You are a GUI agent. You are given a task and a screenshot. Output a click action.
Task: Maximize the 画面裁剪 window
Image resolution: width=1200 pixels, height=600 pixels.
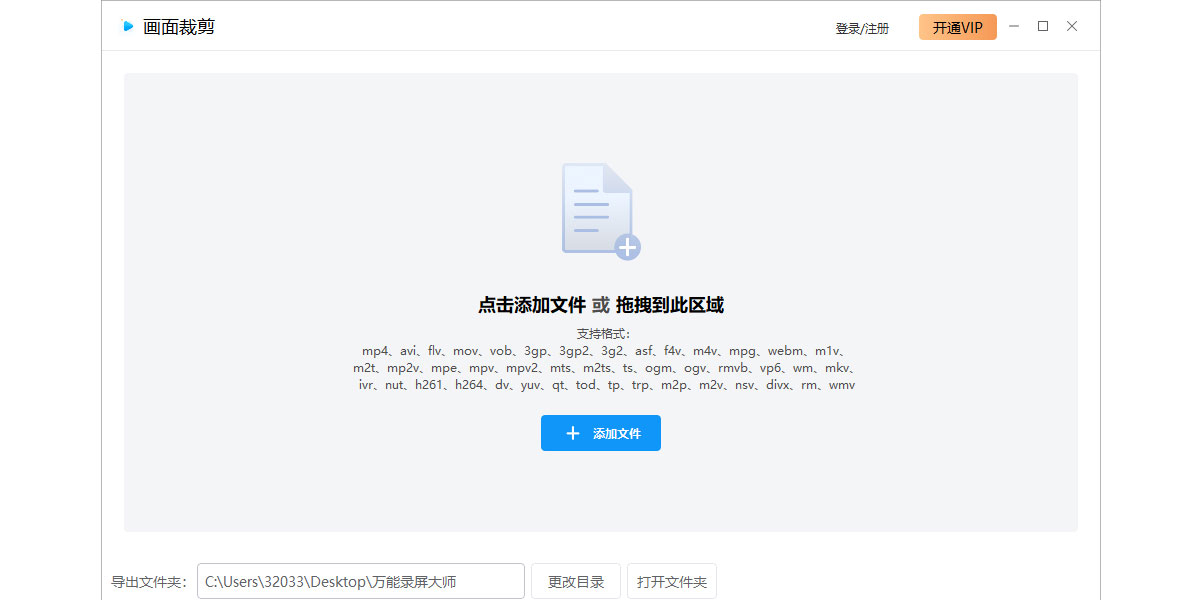point(1043,26)
